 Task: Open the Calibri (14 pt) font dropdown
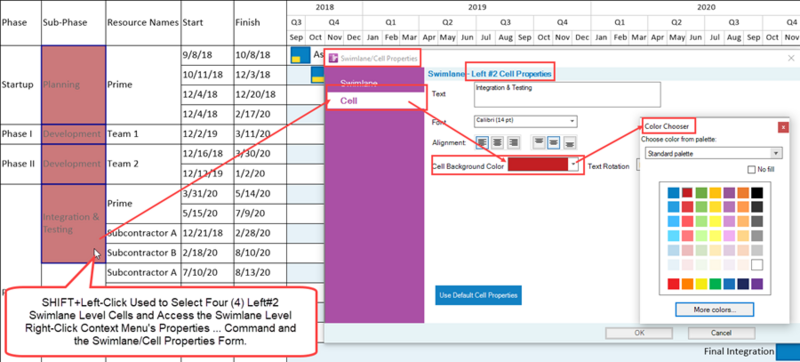pos(526,121)
